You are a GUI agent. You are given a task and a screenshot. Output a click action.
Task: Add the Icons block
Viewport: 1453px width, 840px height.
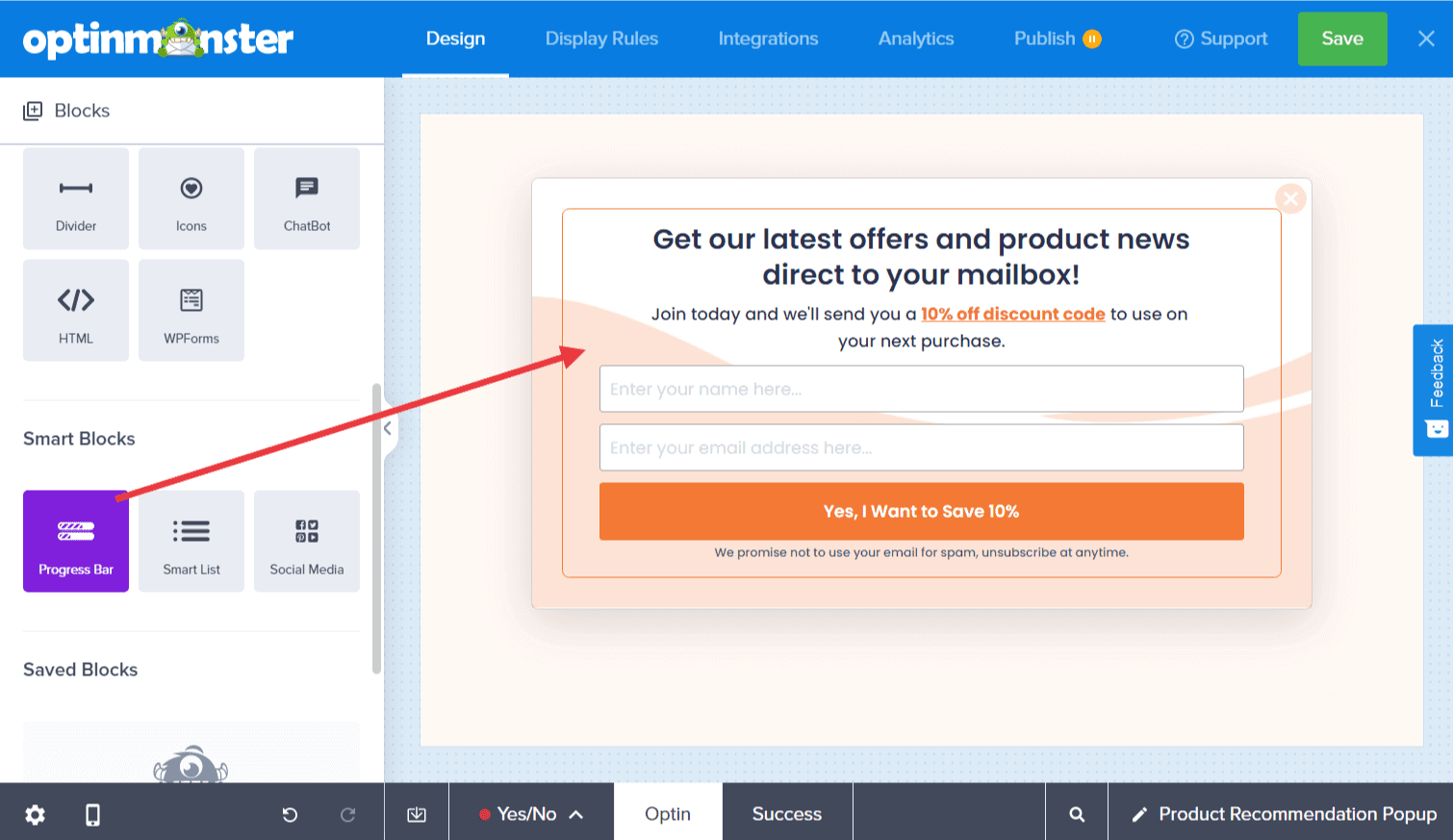(191, 198)
